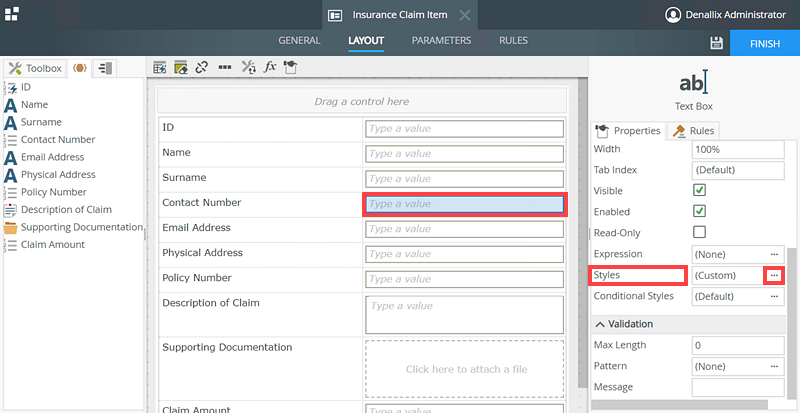Click the Supporting Documentation attach file area
This screenshot has width=800, height=413.
pyautogui.click(x=465, y=369)
